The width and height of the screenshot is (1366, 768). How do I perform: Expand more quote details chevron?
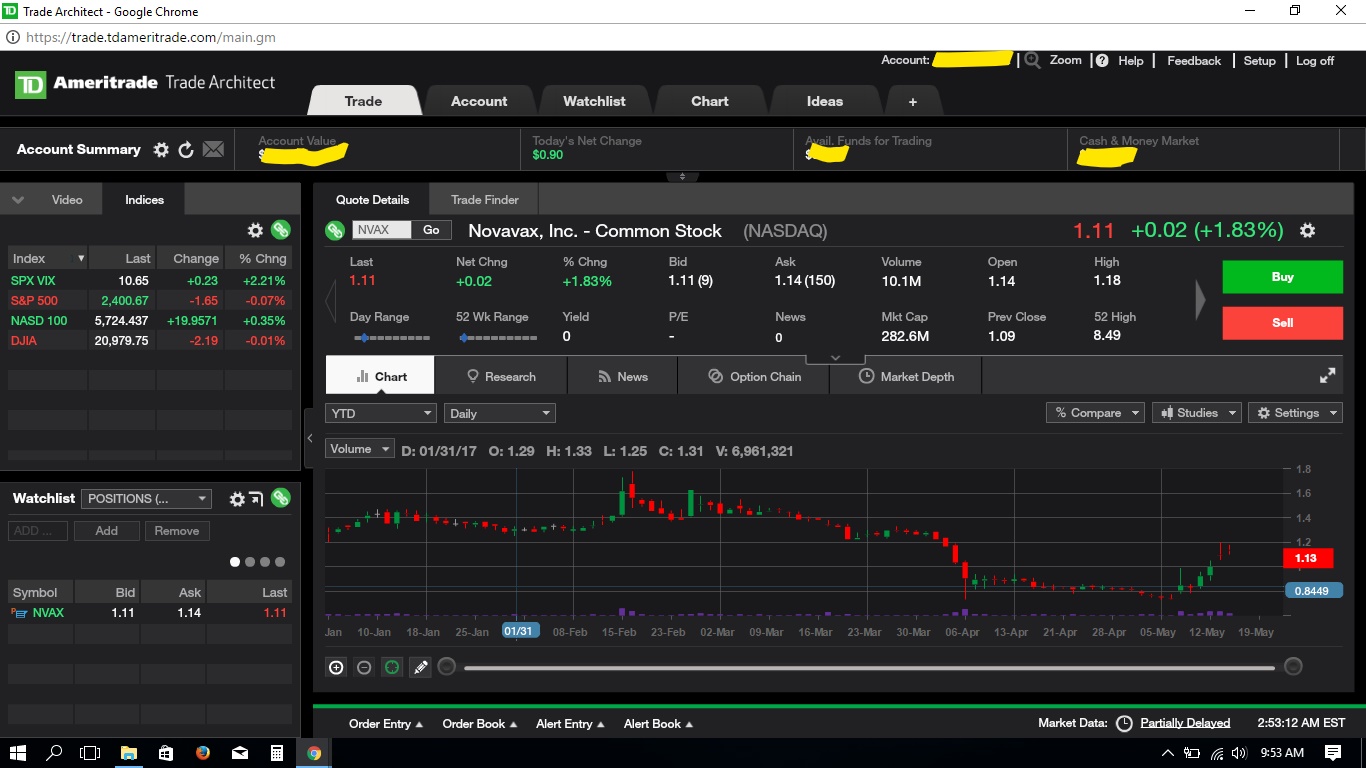834,358
